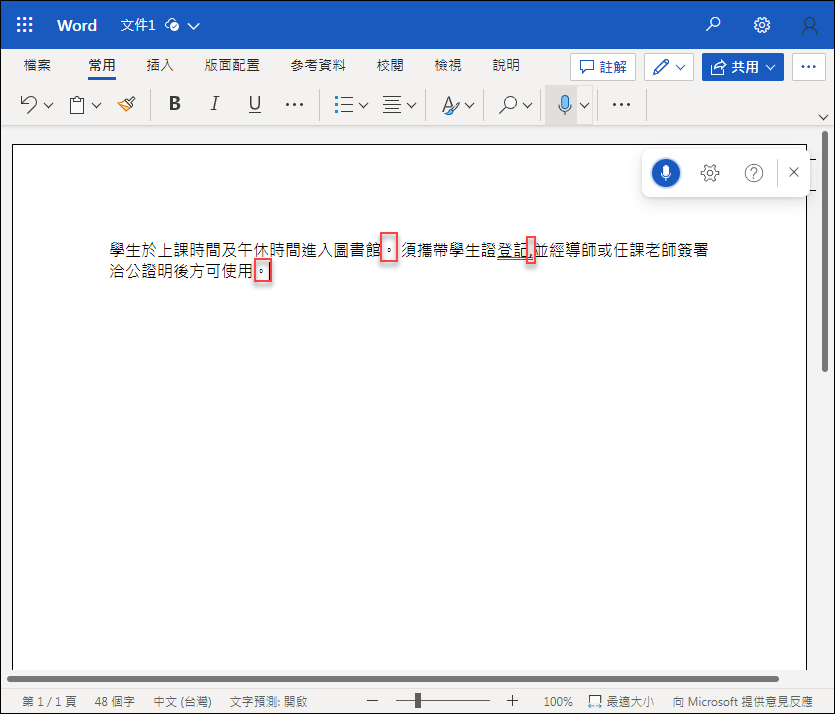Click the Paste clipboard icon
The image size is (835, 714).
coord(77,105)
